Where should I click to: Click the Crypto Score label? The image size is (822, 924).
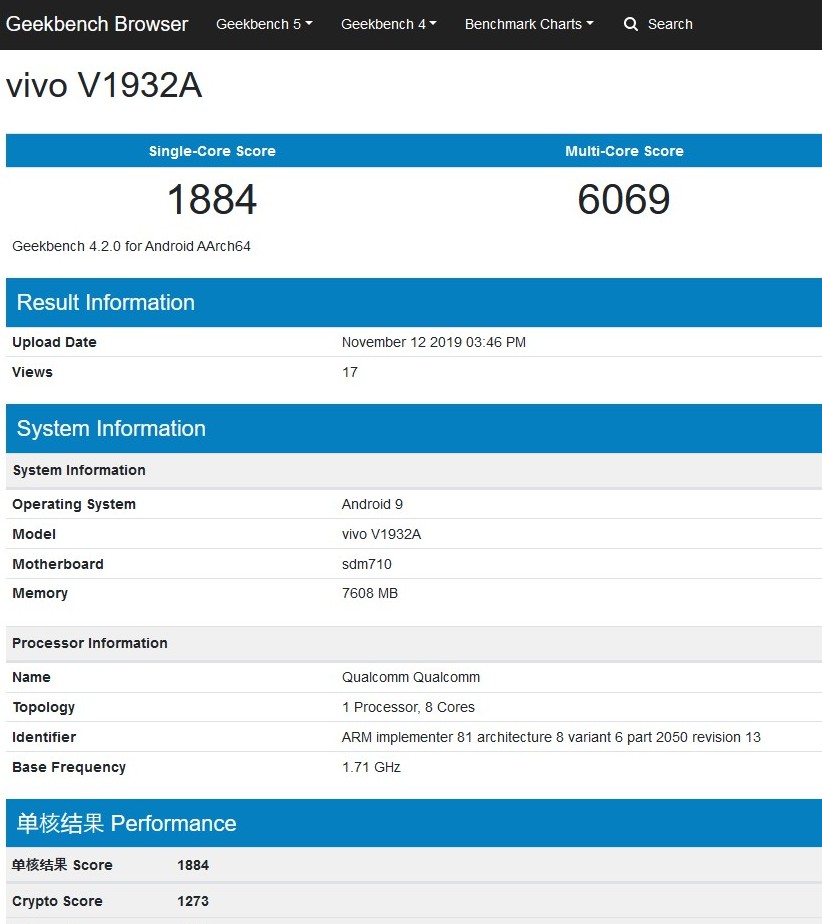tap(57, 902)
